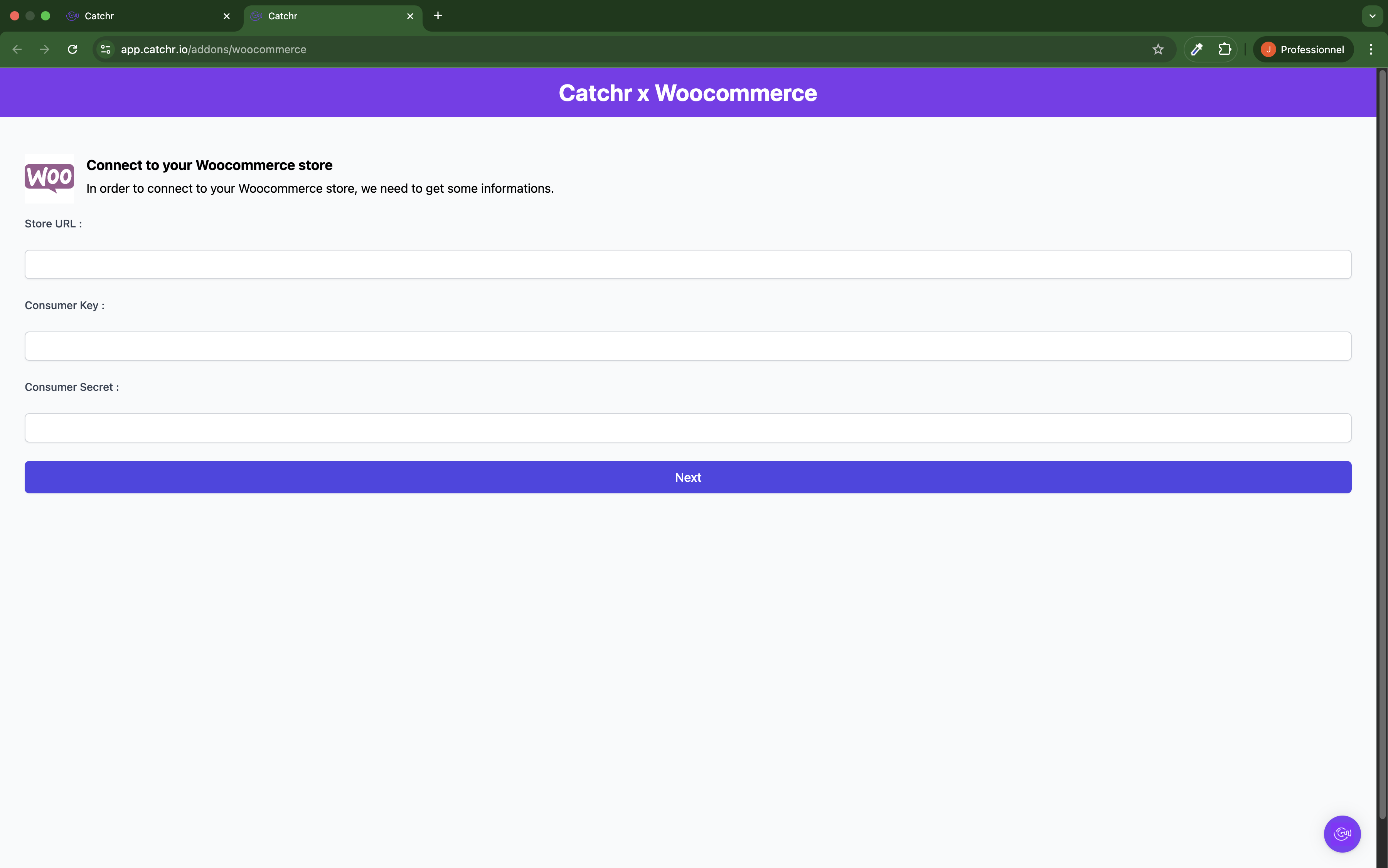The width and height of the screenshot is (1388, 868).
Task: Click the Connect to your Woocommerce store heading
Action: click(209, 165)
